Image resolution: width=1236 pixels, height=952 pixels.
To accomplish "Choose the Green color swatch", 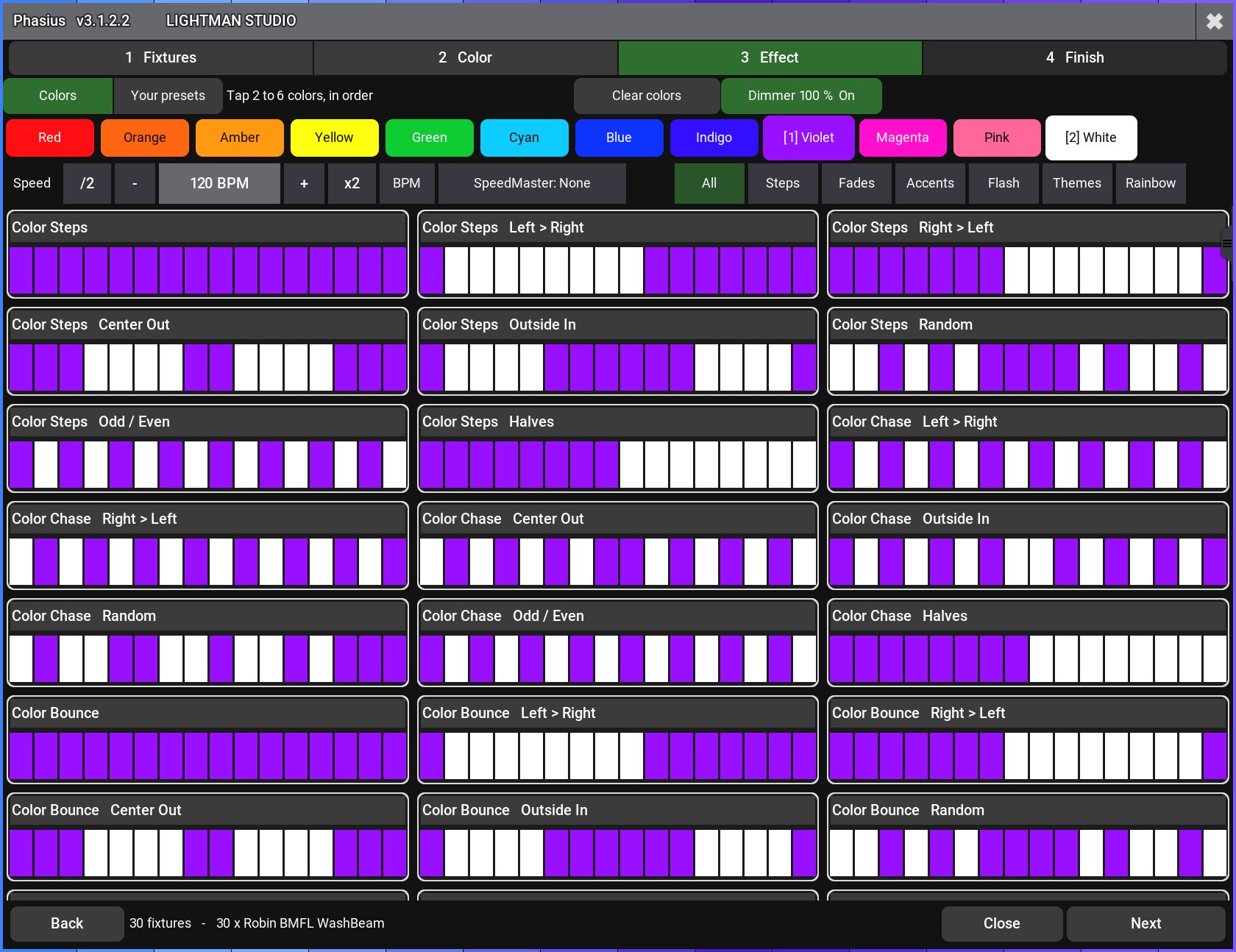I will coord(429,138).
